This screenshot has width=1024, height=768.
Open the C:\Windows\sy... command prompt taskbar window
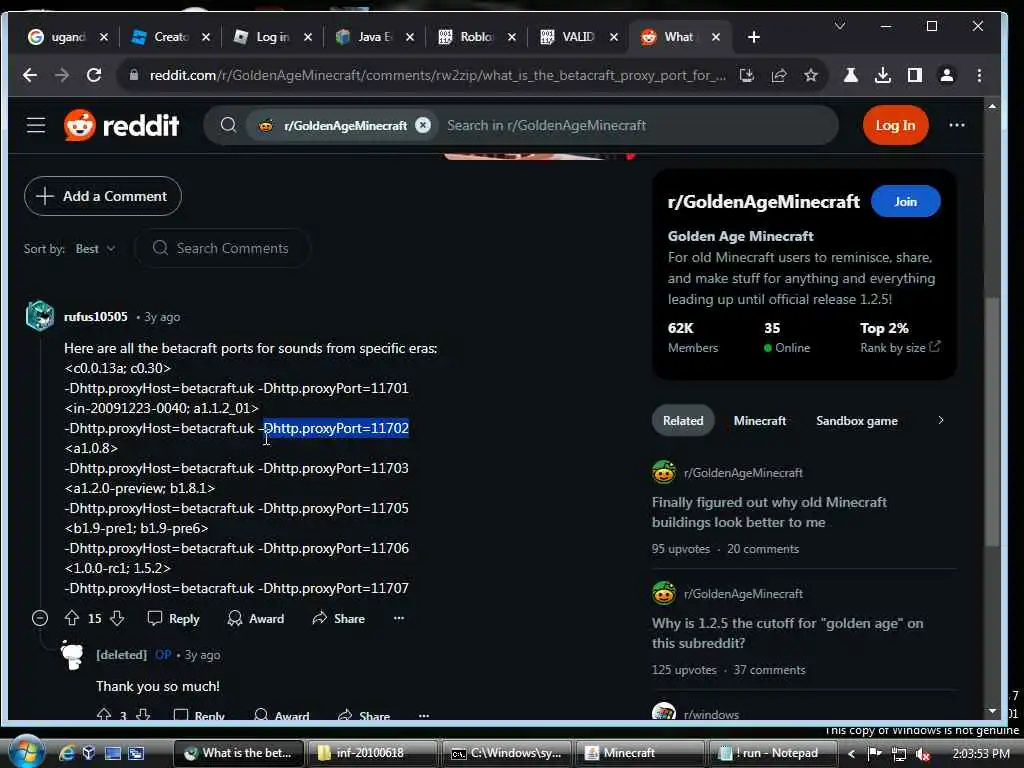(x=506, y=753)
